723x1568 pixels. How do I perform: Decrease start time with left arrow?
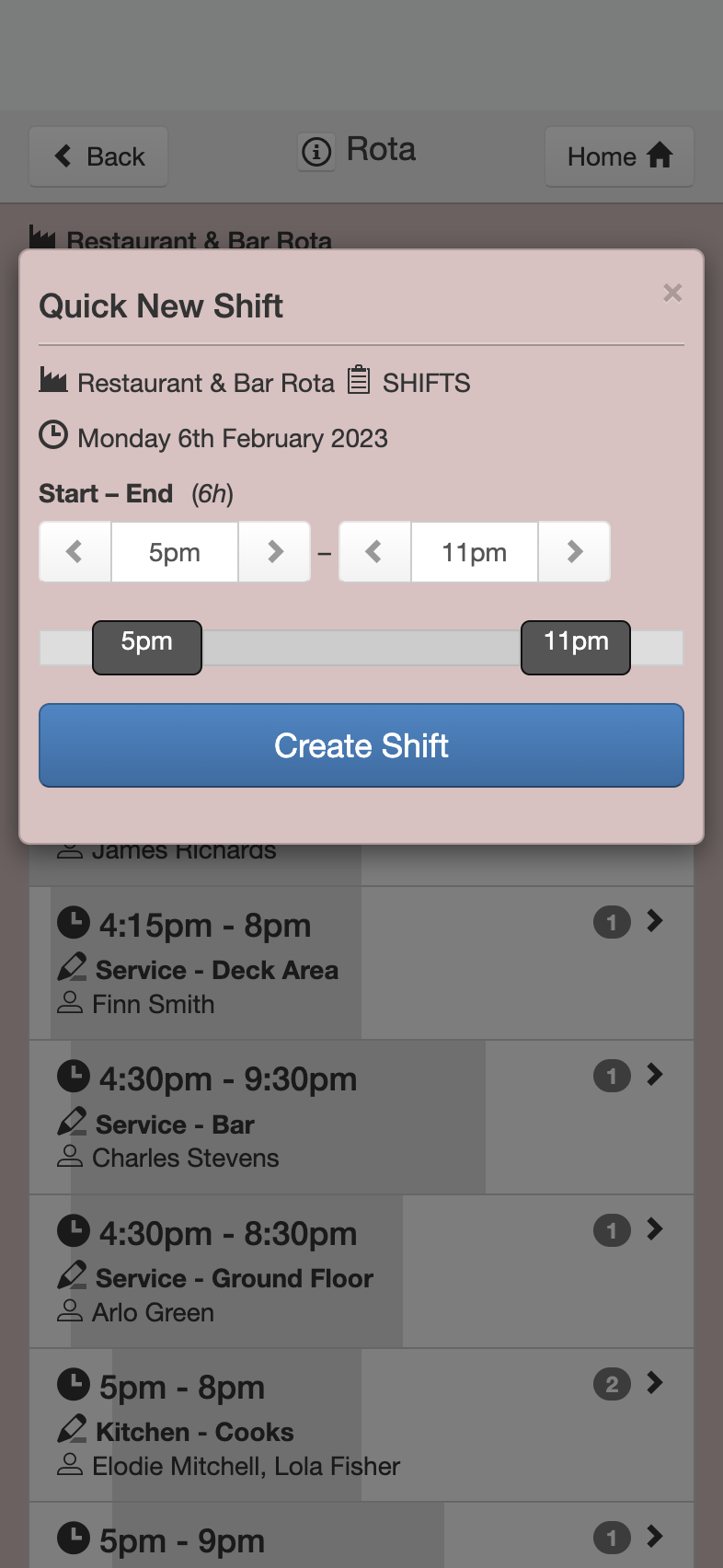click(75, 552)
